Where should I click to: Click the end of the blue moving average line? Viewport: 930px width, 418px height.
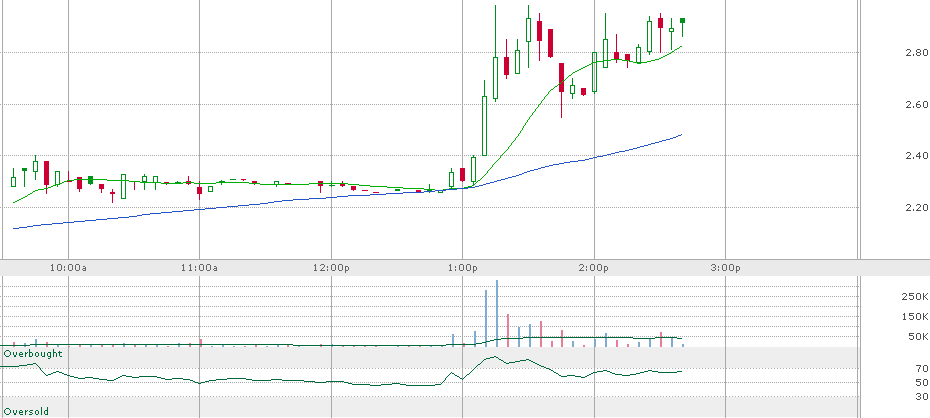681,135
